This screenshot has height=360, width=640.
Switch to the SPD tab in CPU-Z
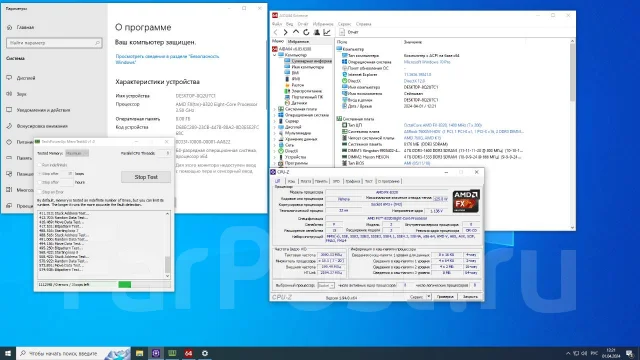point(336,181)
